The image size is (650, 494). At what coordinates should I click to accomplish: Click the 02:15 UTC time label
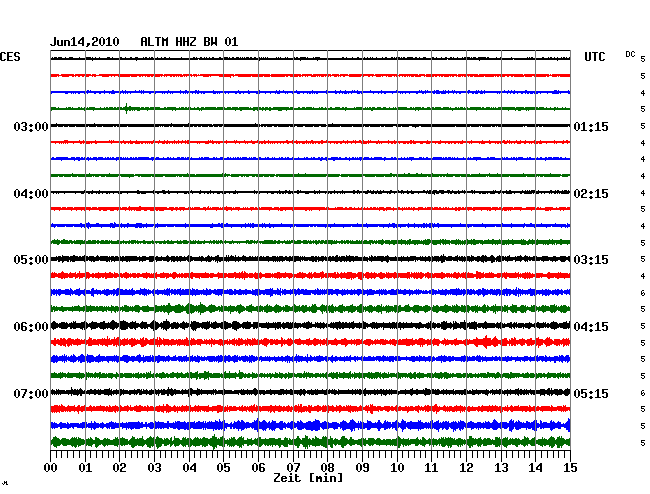[591, 194]
